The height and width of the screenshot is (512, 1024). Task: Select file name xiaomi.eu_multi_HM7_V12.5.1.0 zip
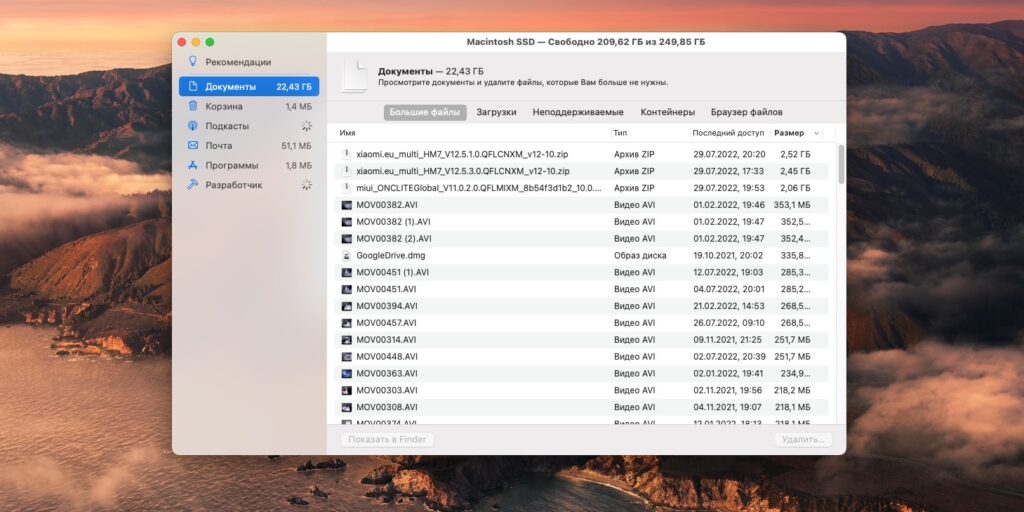462,154
